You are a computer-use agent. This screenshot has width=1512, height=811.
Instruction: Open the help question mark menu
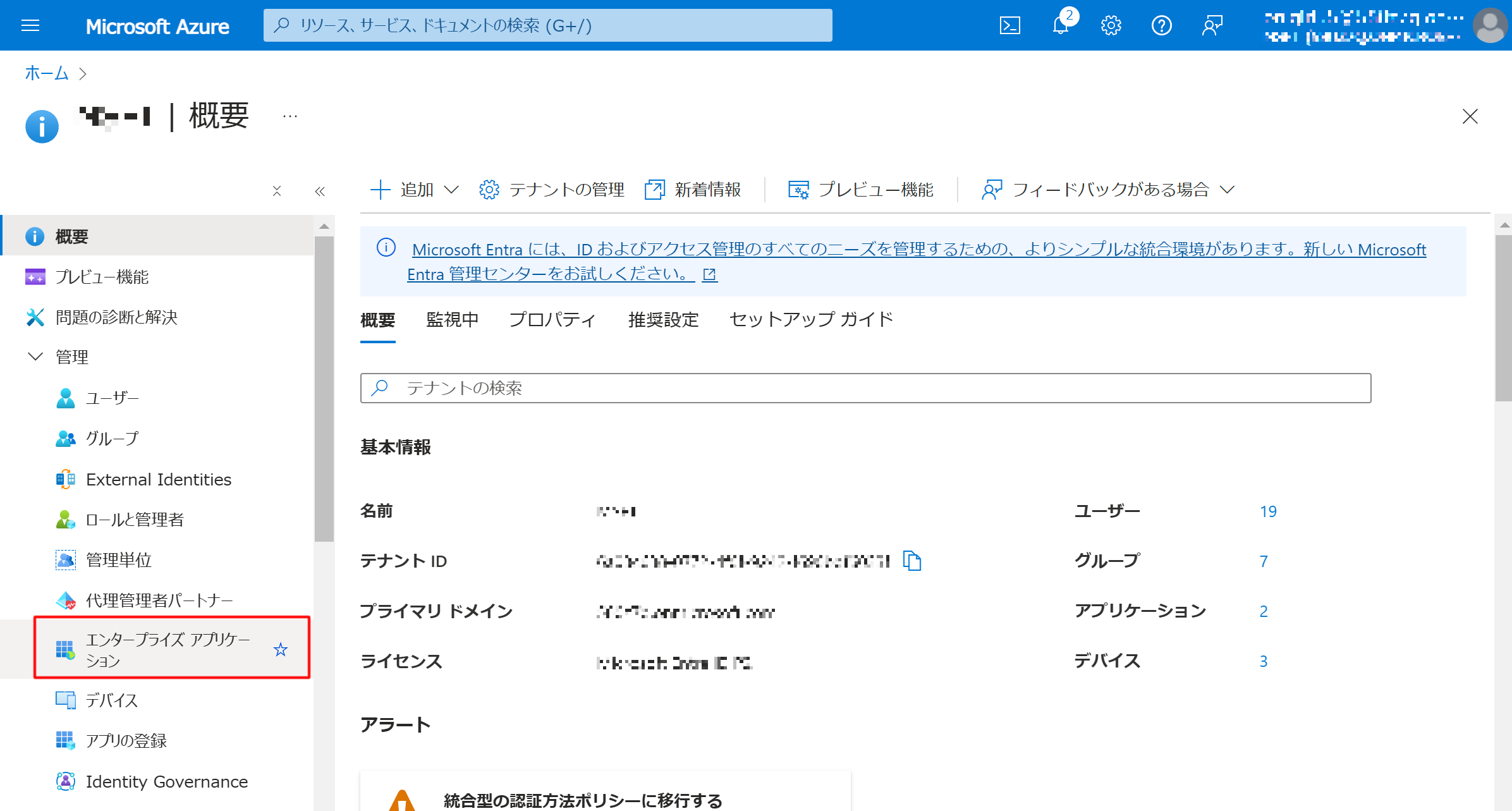1161,25
